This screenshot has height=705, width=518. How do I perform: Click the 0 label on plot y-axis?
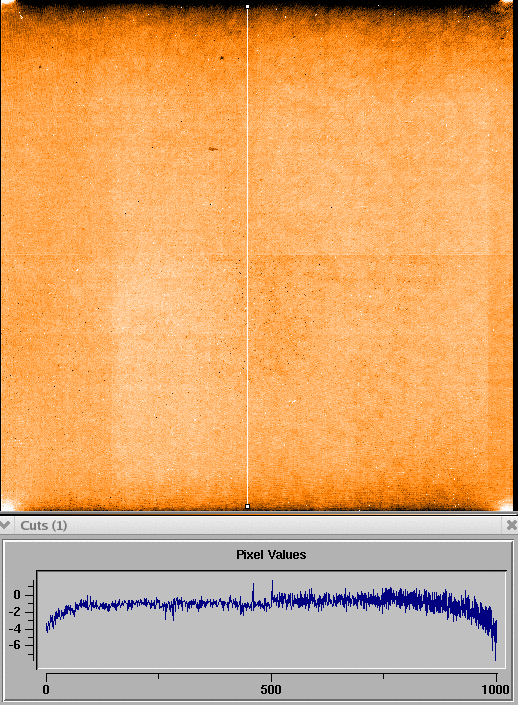click(17, 595)
